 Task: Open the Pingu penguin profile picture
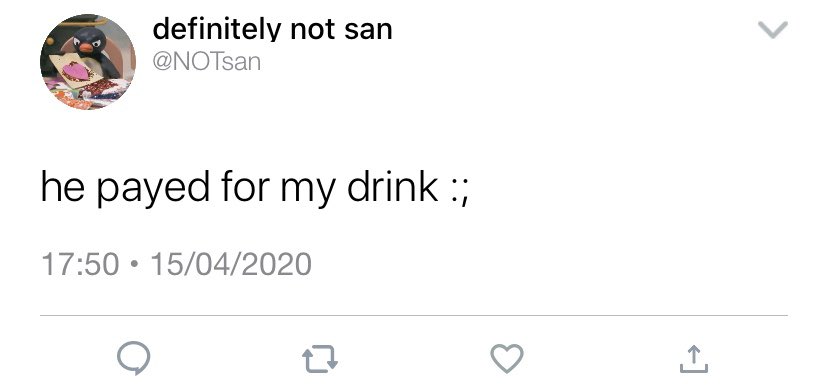88,62
